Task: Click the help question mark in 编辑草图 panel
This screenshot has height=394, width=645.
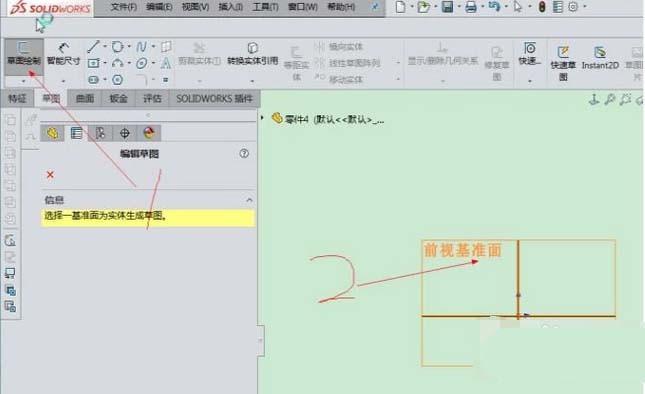Action: (244, 153)
